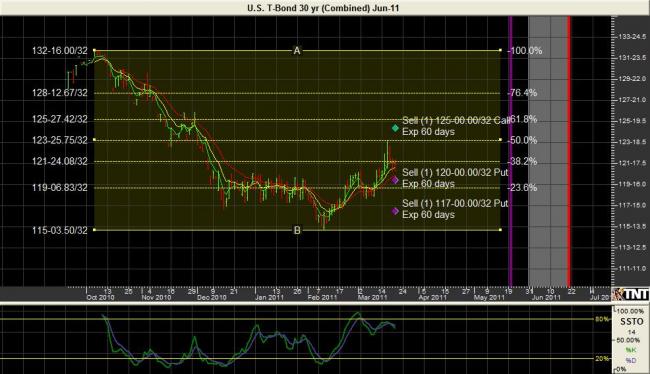The height and width of the screenshot is (374, 650).
Task: Click the 129-22.0 price axis value
Action: point(632,79)
